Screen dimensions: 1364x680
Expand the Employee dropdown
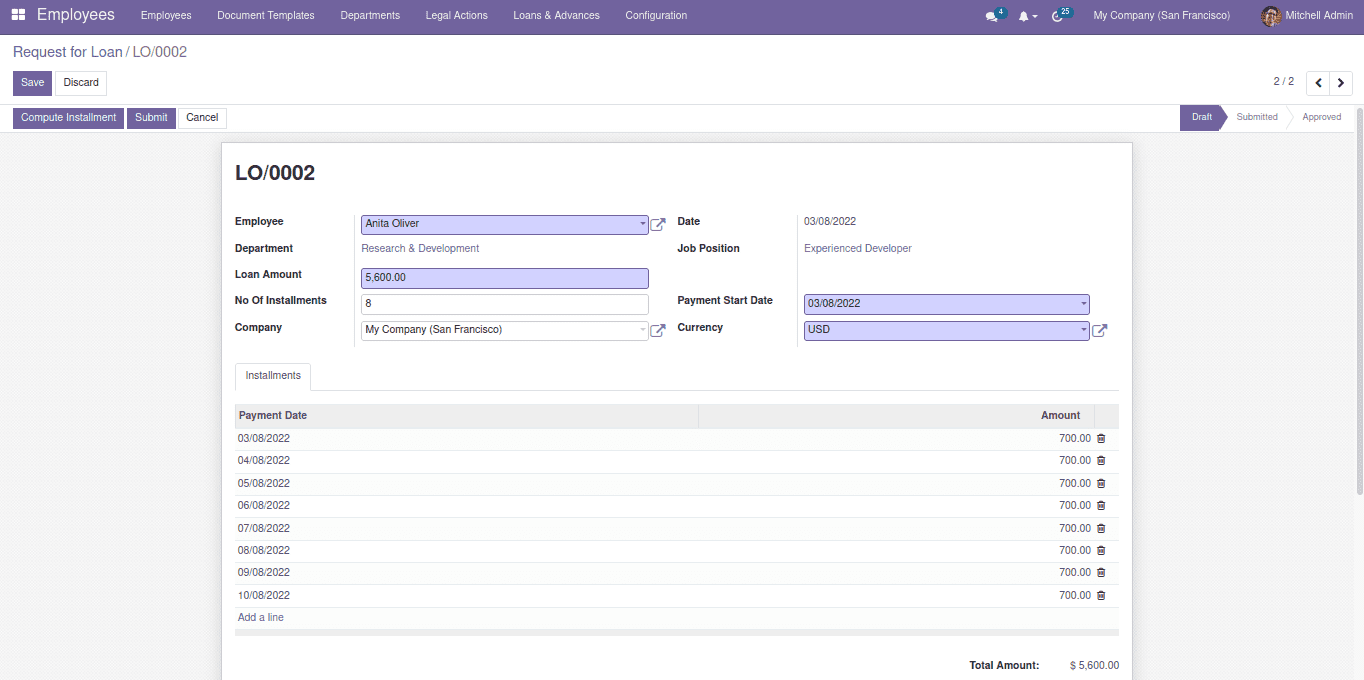tap(642, 225)
